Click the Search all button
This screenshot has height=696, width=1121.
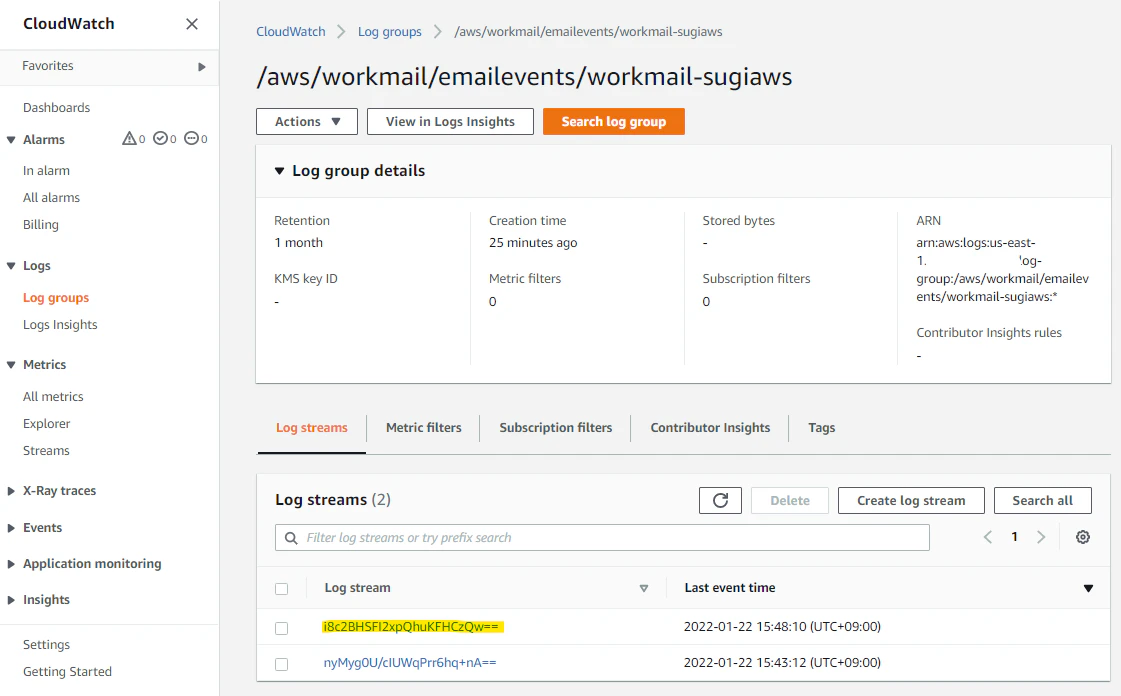tap(1042, 500)
